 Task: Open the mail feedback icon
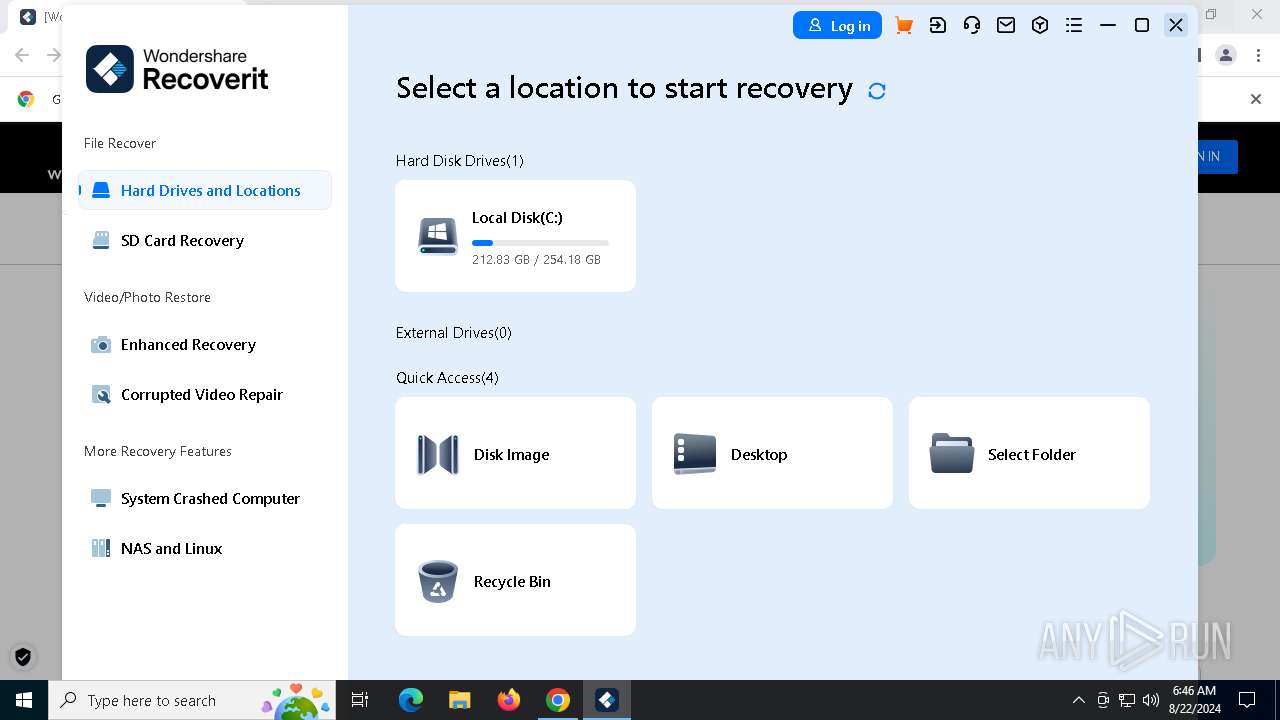tap(1006, 26)
